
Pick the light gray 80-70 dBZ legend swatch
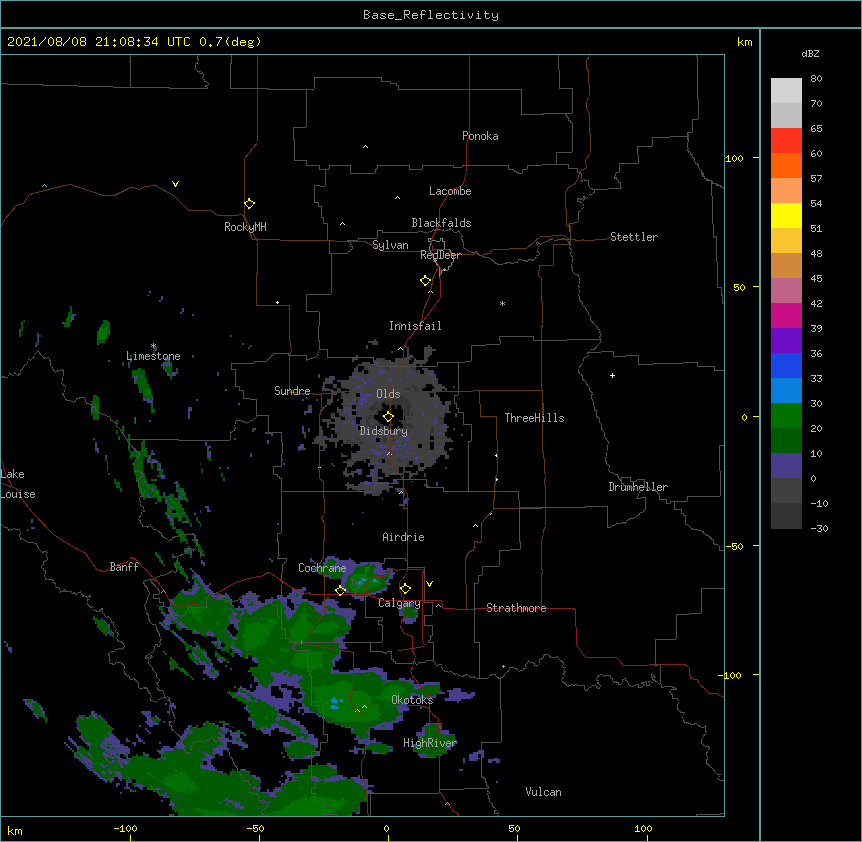click(x=786, y=91)
